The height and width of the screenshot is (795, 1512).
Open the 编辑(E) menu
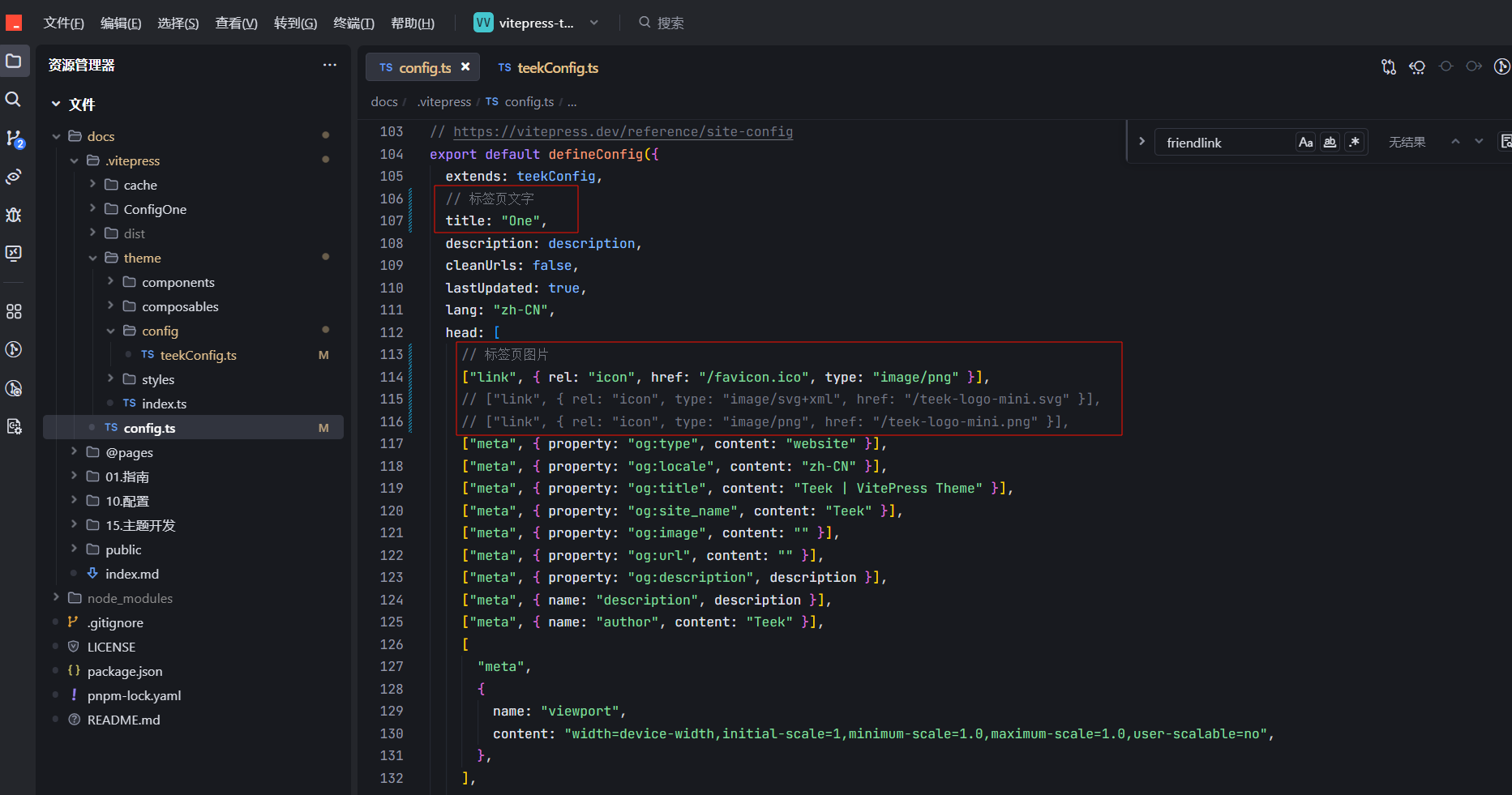click(121, 23)
